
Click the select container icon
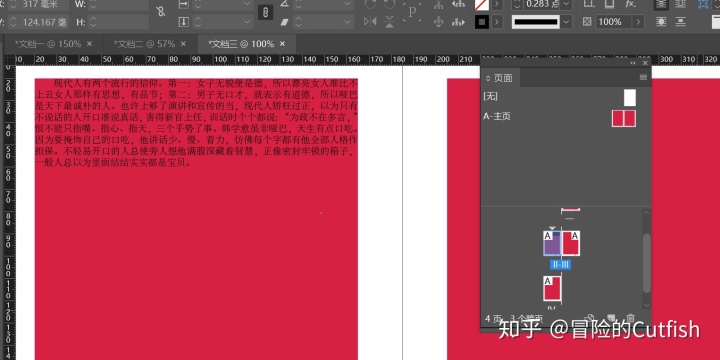pyautogui.click(x=439, y=4)
